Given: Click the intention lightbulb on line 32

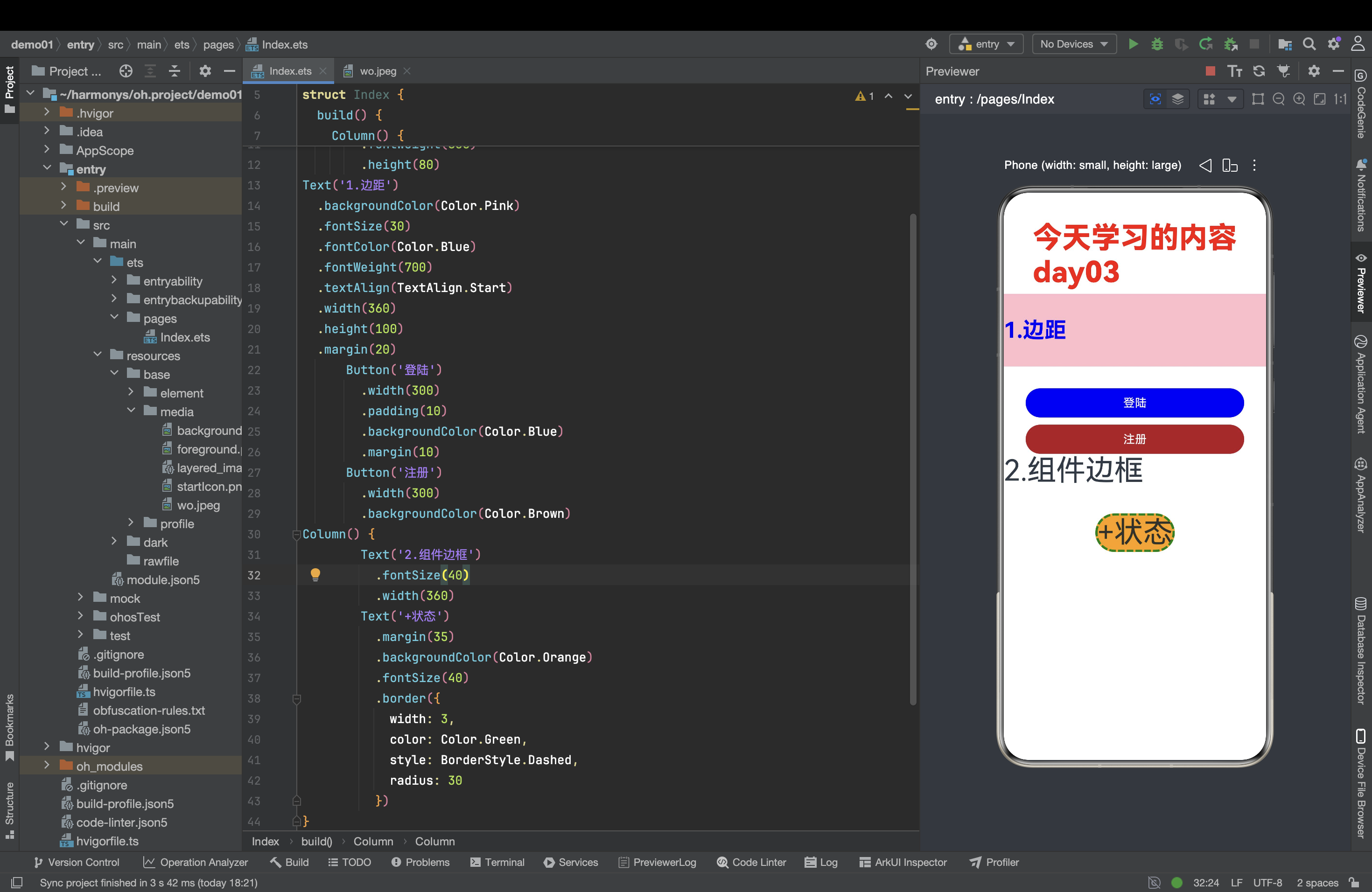Looking at the screenshot, I should click(x=315, y=574).
